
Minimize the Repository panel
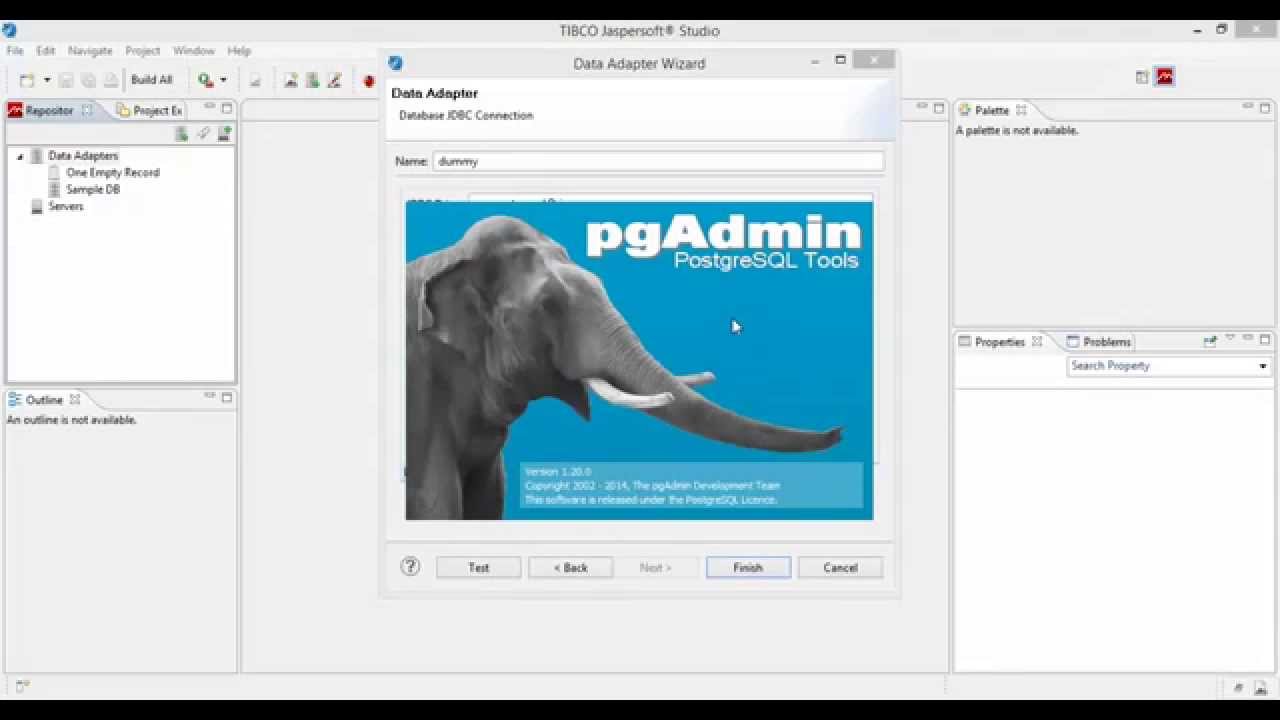pyautogui.click(x=210, y=107)
